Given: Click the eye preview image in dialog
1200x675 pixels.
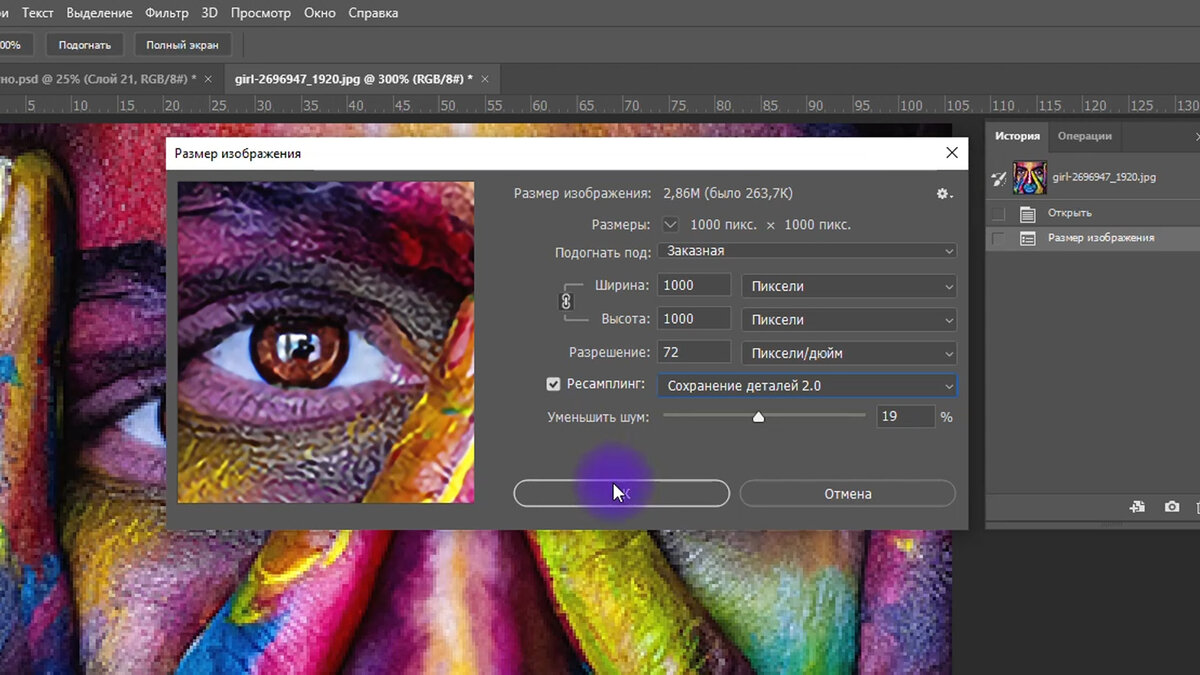Looking at the screenshot, I should tap(326, 342).
